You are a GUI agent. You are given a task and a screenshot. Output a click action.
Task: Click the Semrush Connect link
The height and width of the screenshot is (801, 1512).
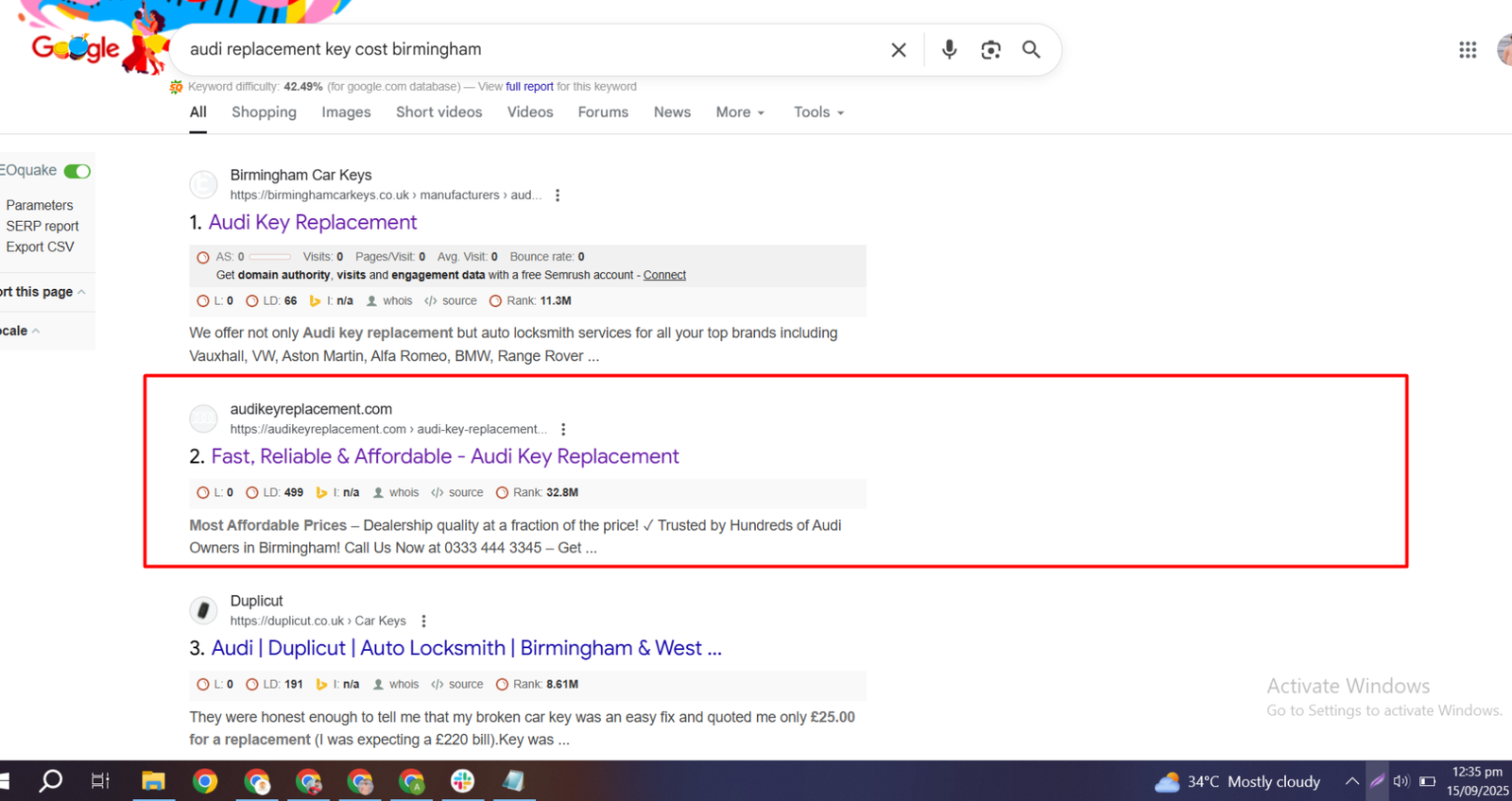tap(664, 276)
